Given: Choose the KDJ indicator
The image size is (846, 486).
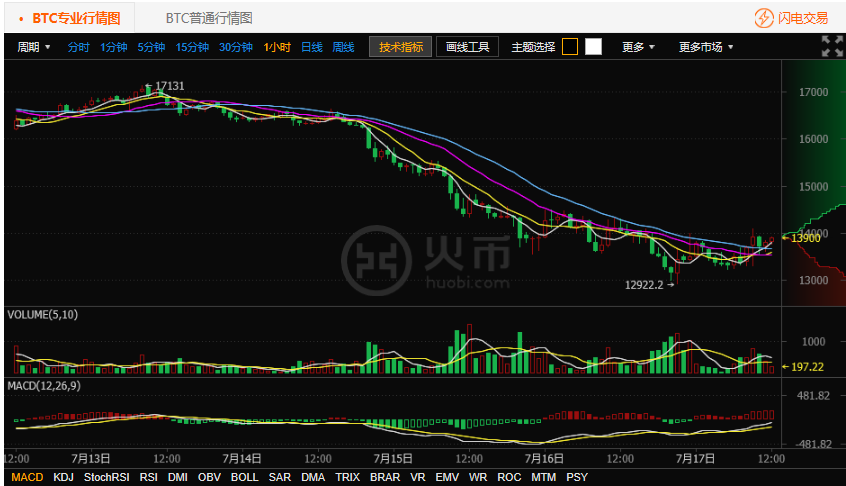Looking at the screenshot, I should click(63, 477).
